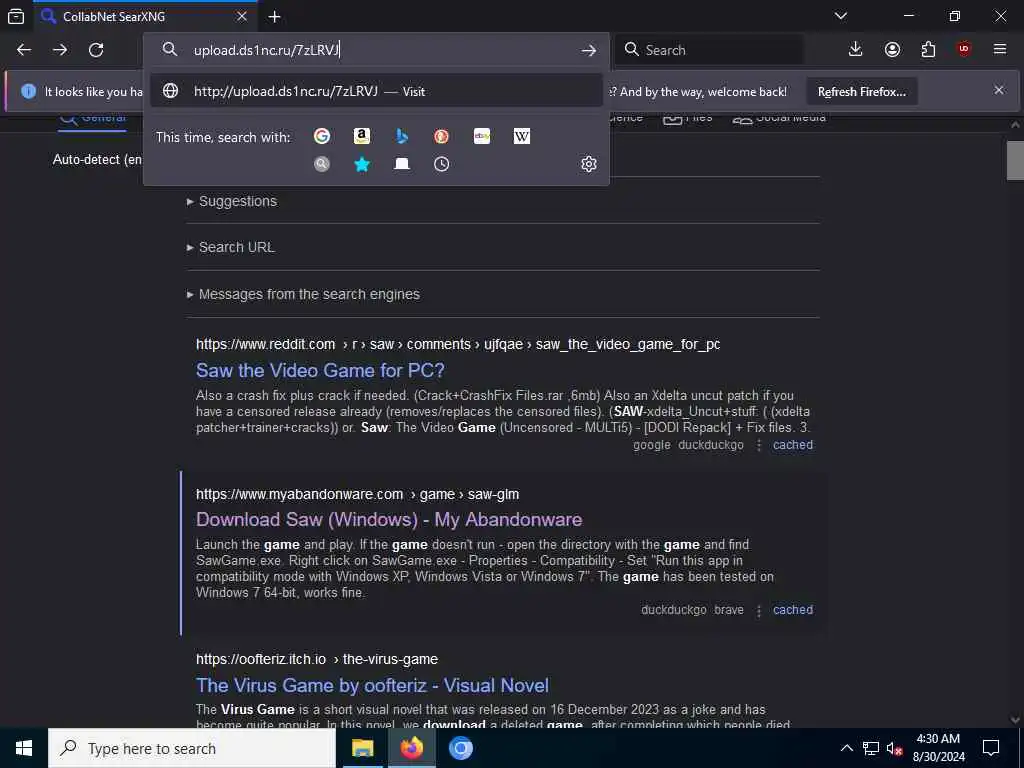Click the Go arrow in the address bar
Image resolution: width=1024 pixels, height=768 pixels.
588,50
